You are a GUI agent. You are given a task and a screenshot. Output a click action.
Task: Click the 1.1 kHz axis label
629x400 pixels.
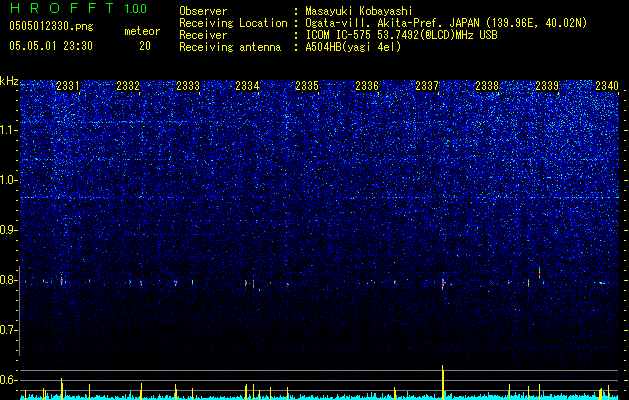[9, 130]
